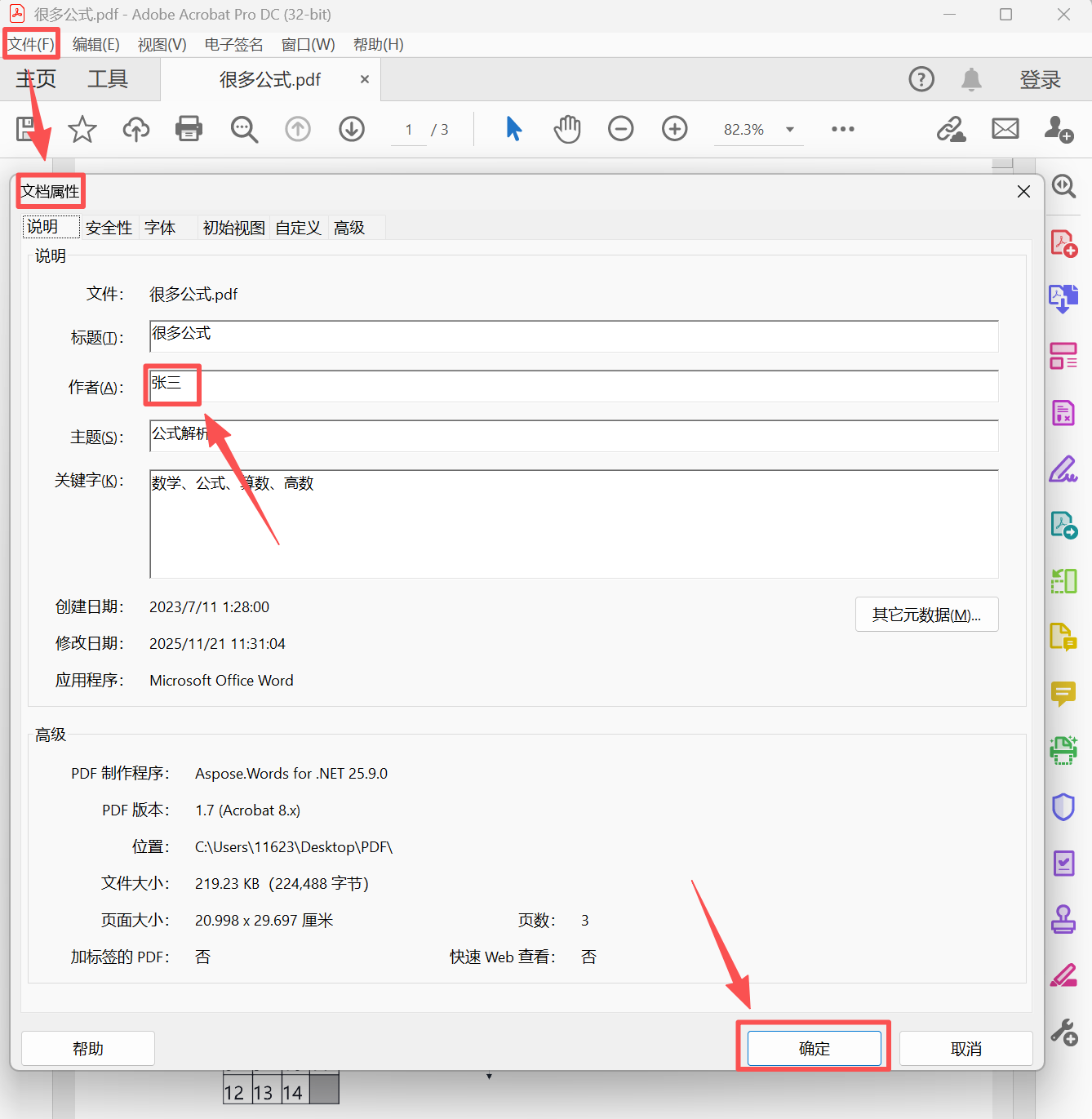Open the Stamp tool in sidebar
Image resolution: width=1092 pixels, height=1119 pixels.
pos(1063,919)
